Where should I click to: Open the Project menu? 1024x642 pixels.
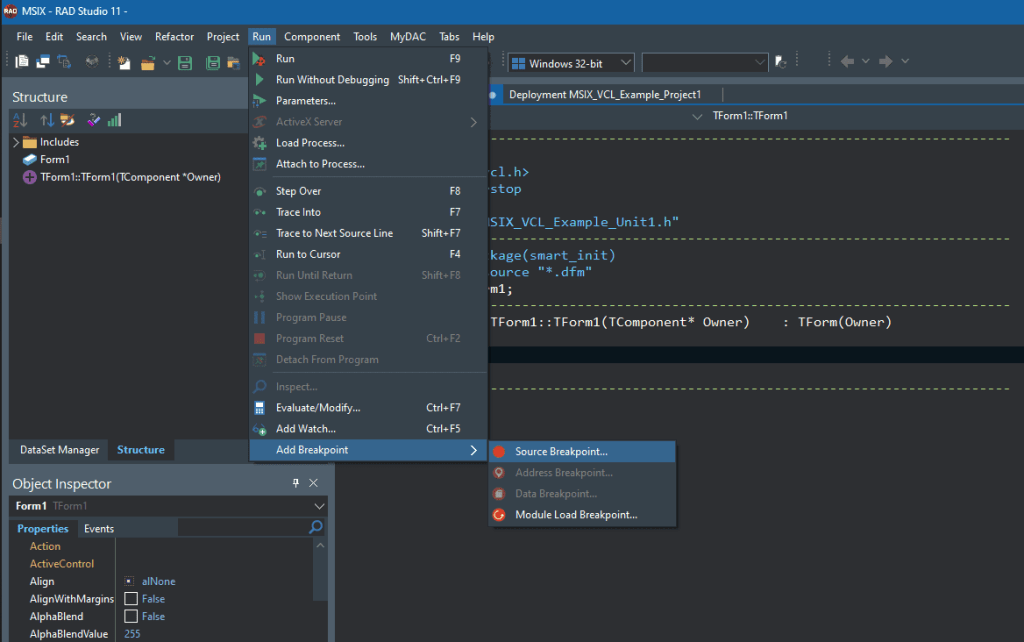(x=223, y=37)
